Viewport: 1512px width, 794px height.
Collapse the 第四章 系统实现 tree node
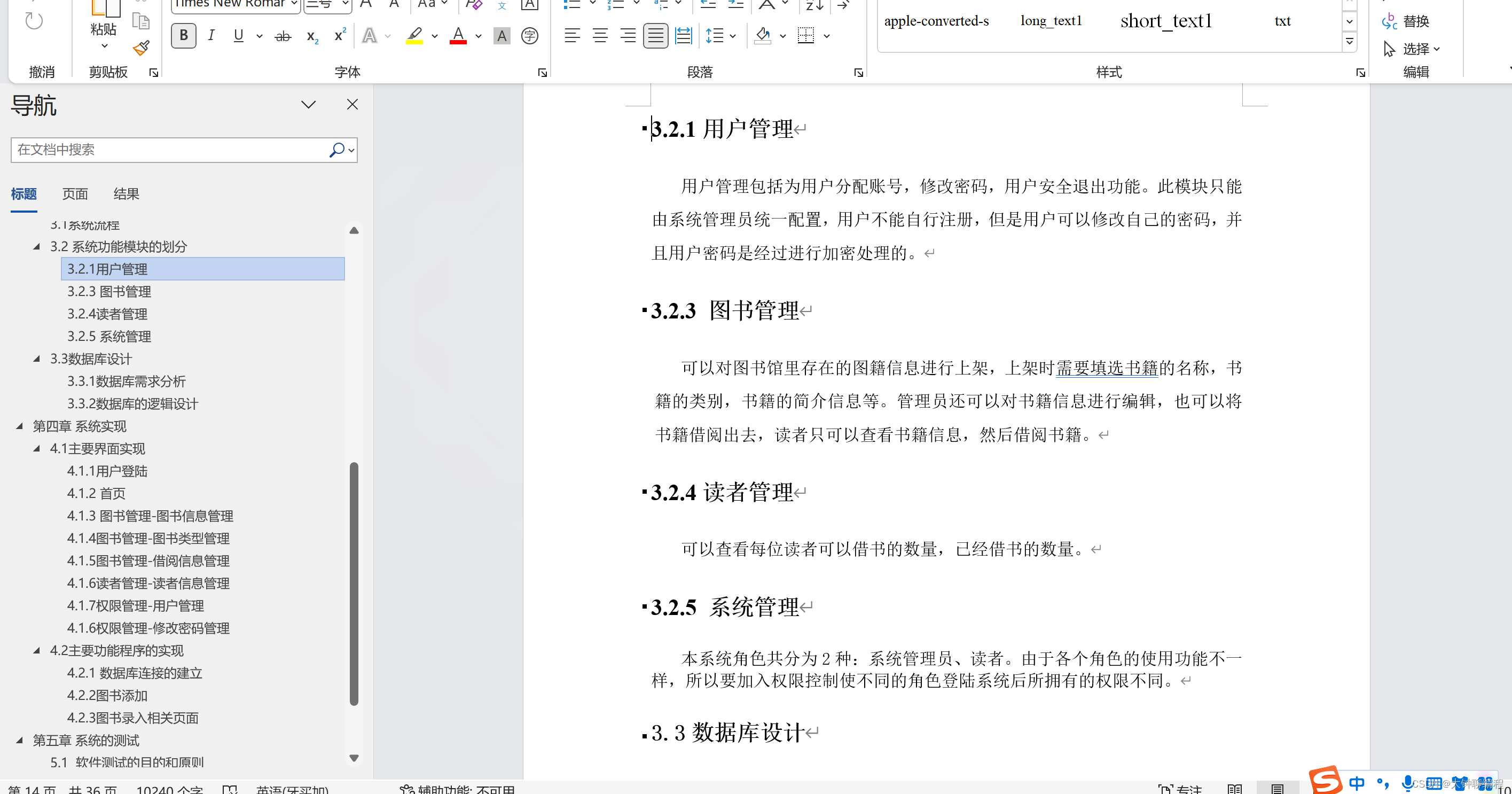pyautogui.click(x=19, y=426)
